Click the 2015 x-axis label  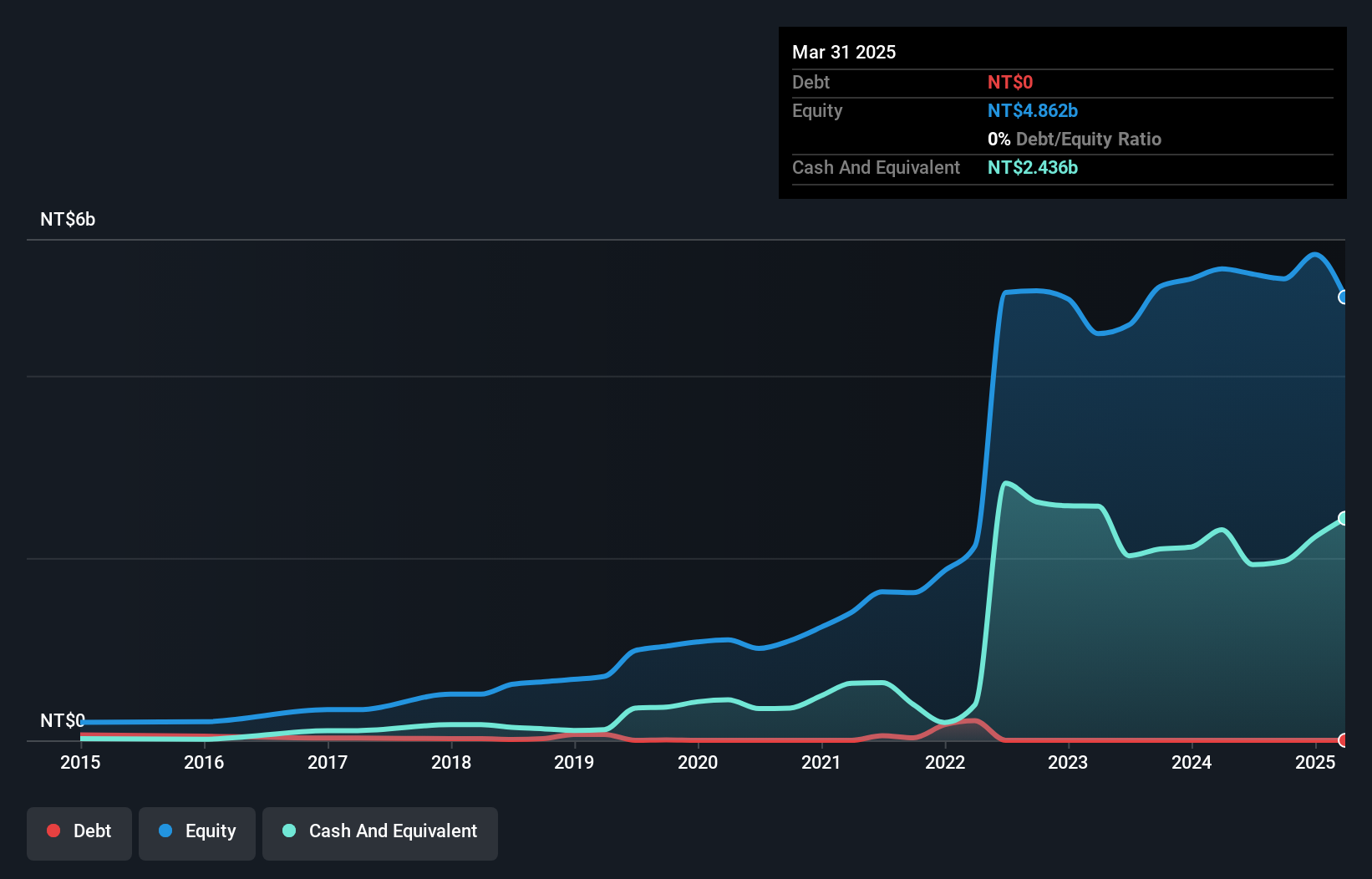point(80,762)
